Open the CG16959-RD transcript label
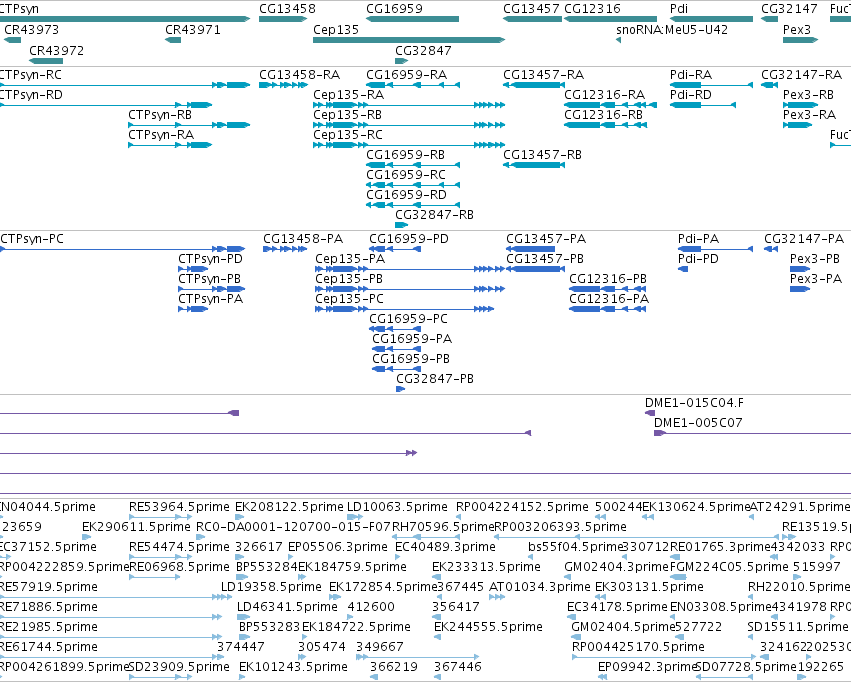851x682 pixels. [x=407, y=195]
